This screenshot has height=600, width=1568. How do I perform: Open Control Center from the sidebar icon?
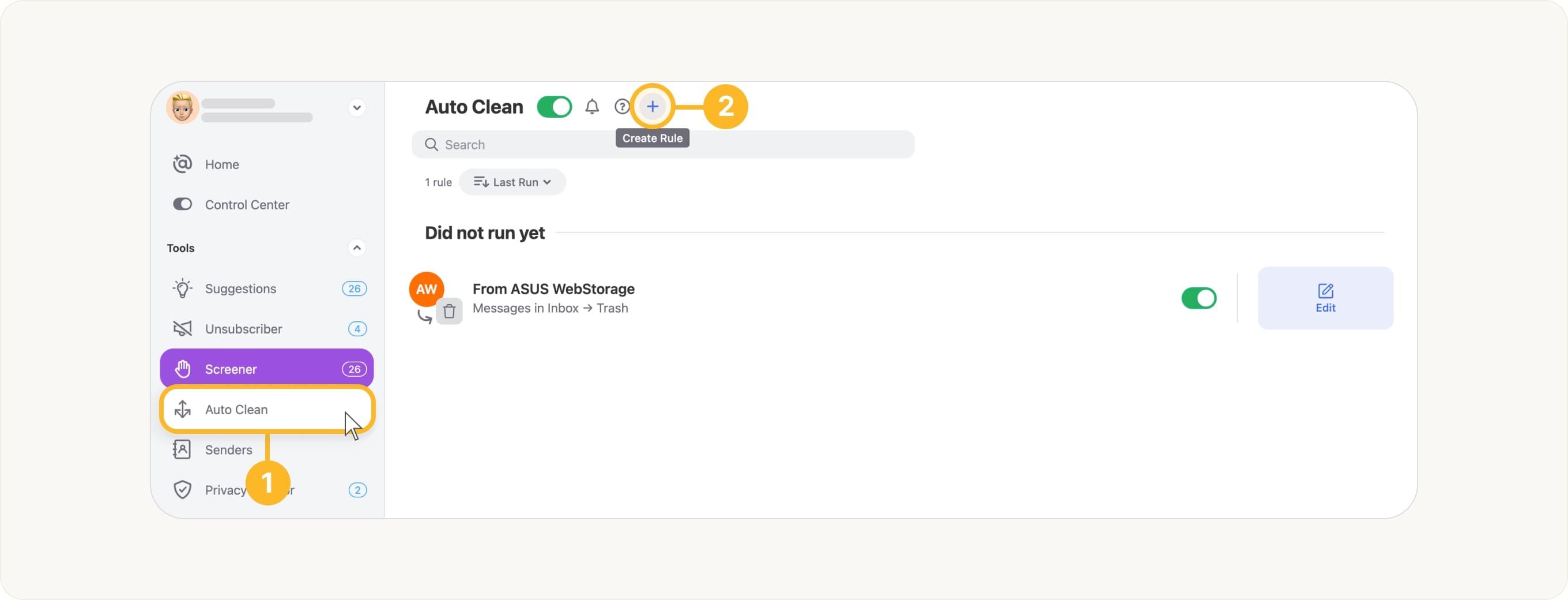[x=183, y=204]
